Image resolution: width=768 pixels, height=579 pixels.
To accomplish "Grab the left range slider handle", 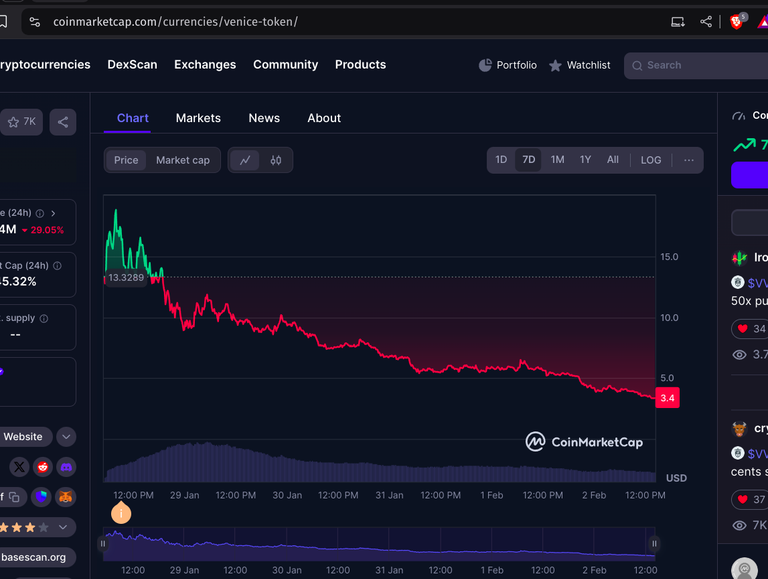I will [x=103, y=544].
